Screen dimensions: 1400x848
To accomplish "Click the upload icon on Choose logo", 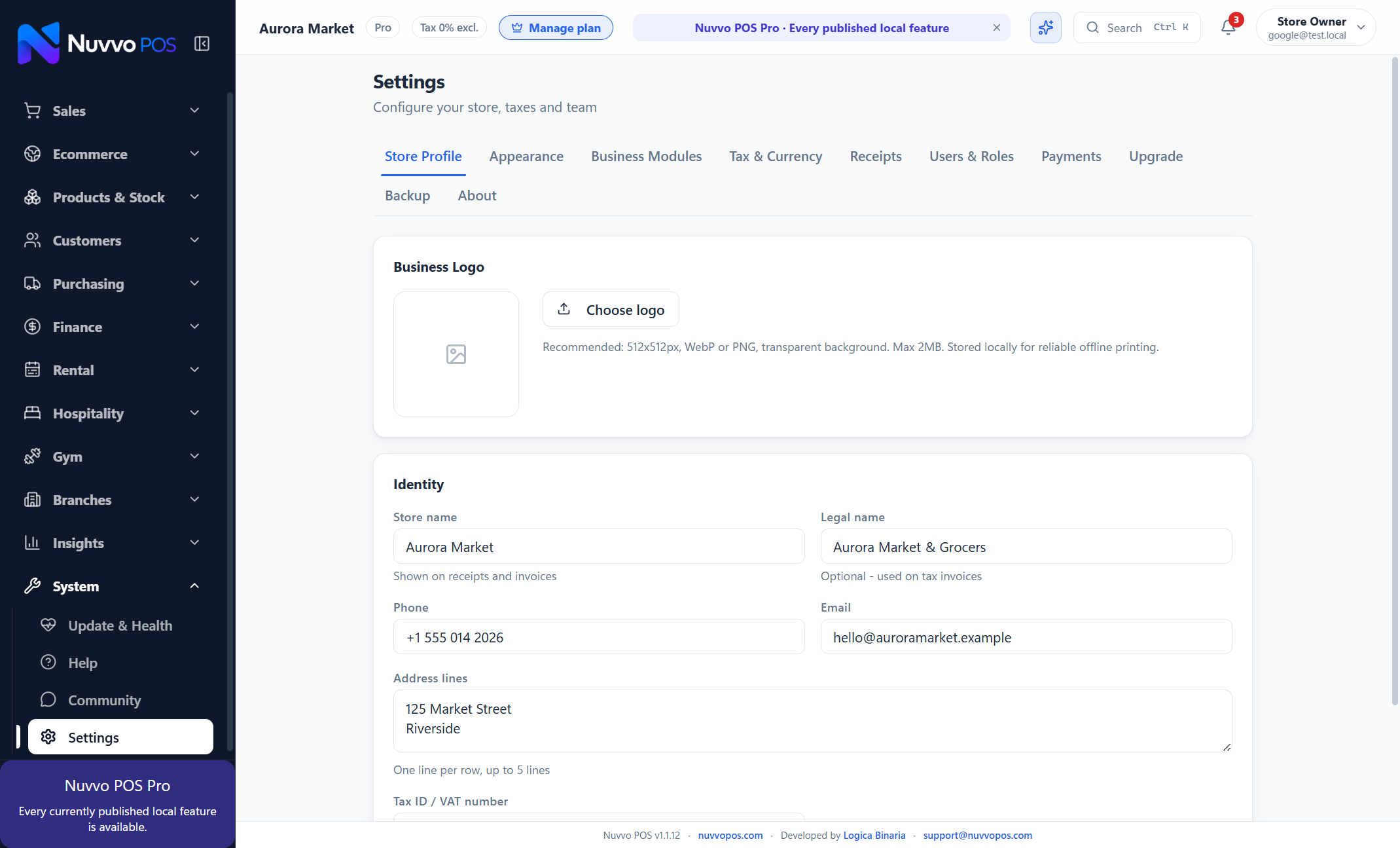I will 564,309.
